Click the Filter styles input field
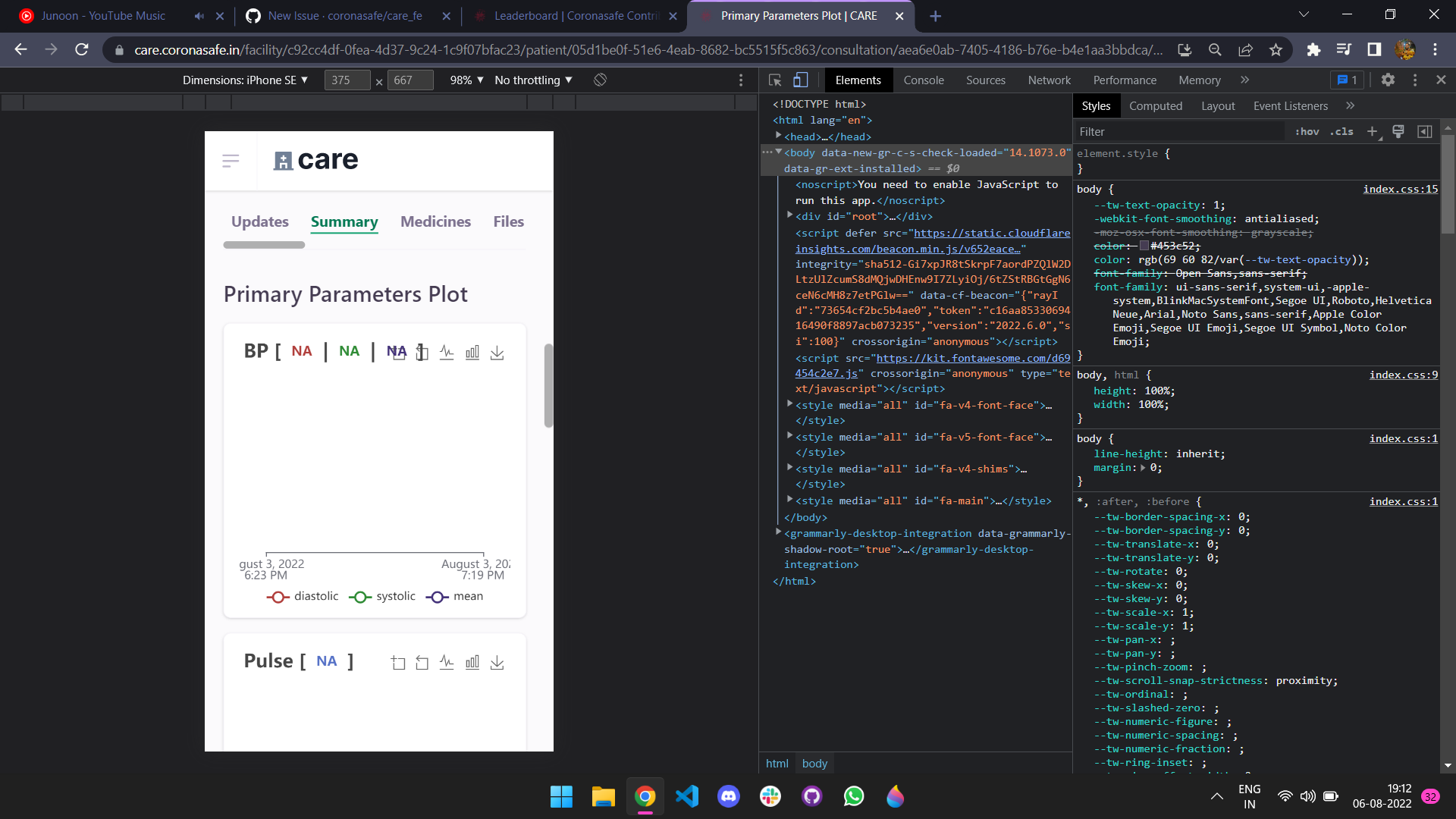Viewport: 1456px width, 819px height. pyautogui.click(x=1175, y=131)
